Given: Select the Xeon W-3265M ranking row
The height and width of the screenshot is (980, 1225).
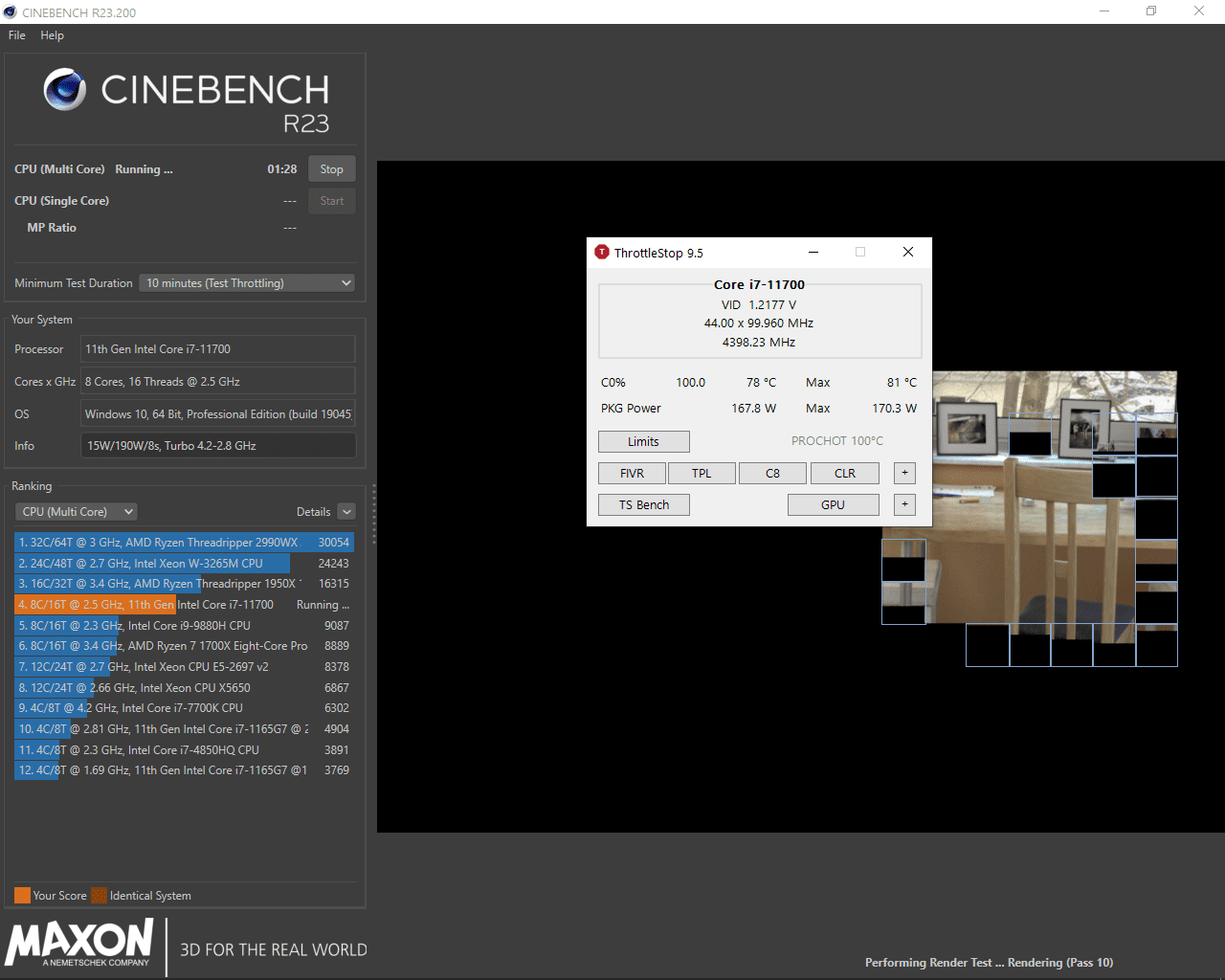Looking at the screenshot, I should click(184, 564).
